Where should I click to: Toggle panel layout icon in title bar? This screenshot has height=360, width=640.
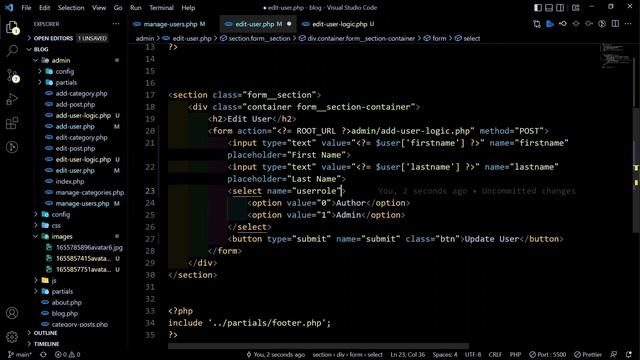coord(549,8)
